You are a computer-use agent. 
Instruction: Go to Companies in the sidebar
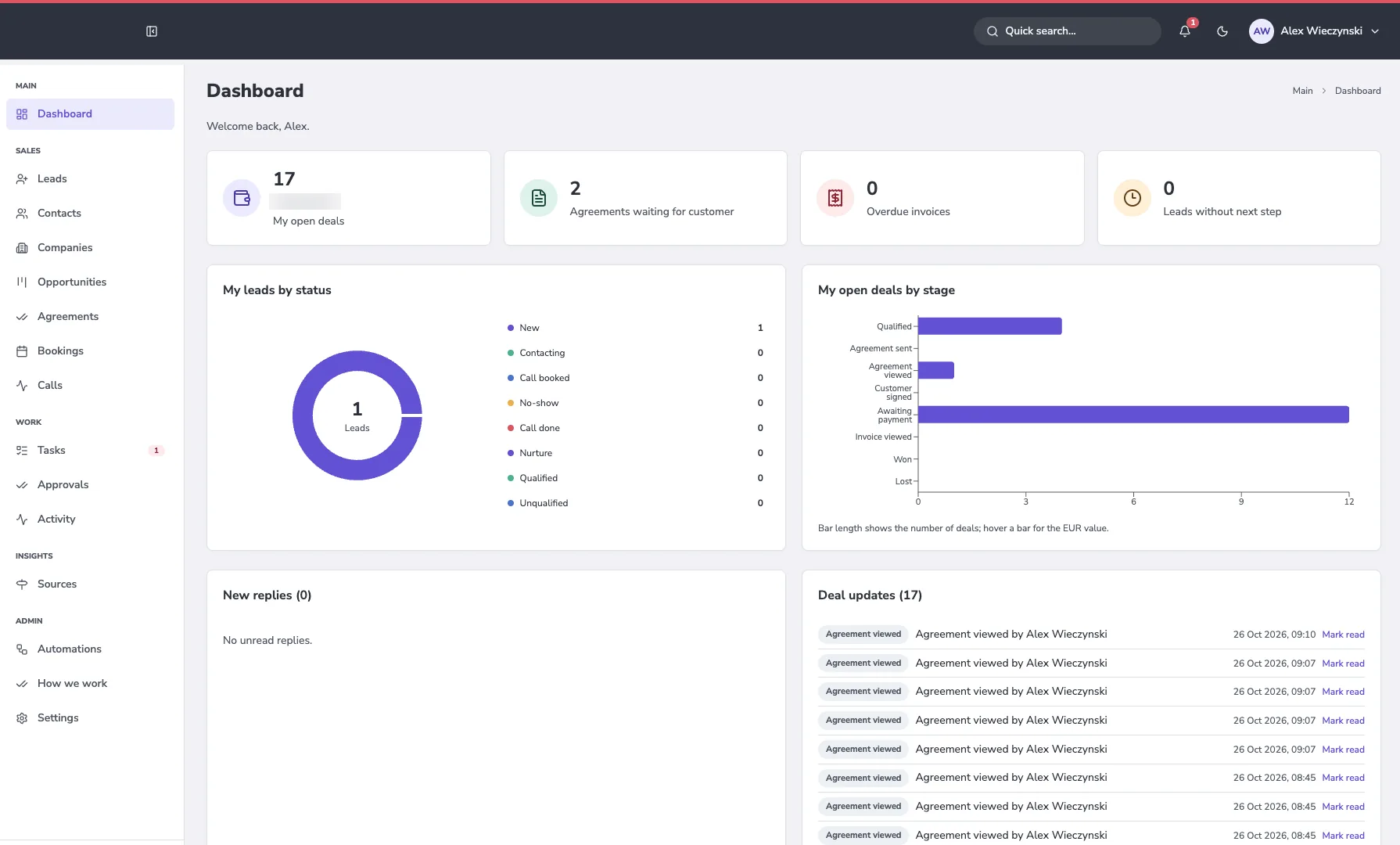click(x=90, y=248)
